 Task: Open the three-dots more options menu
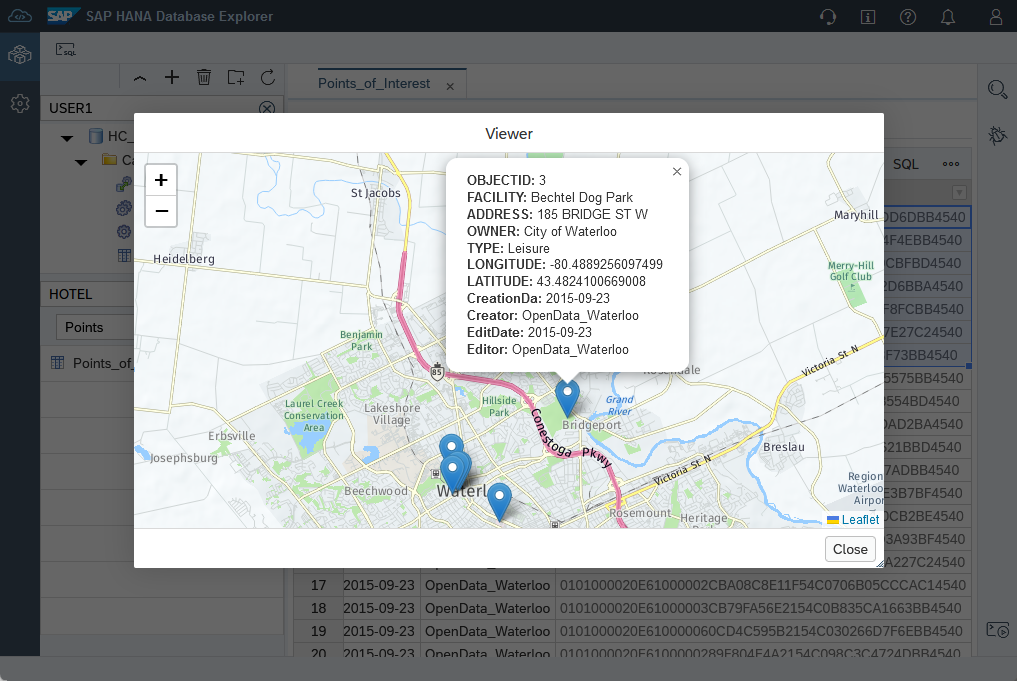point(951,164)
